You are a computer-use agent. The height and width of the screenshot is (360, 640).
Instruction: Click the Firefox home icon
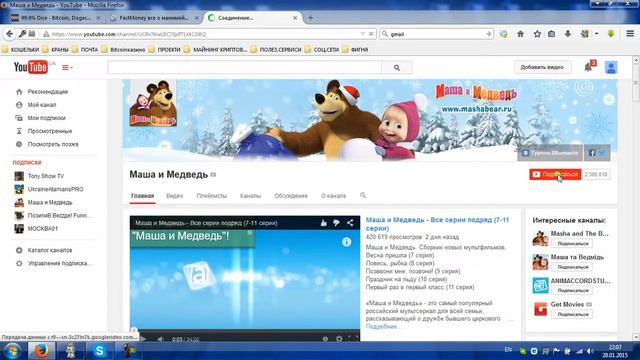tap(520, 34)
